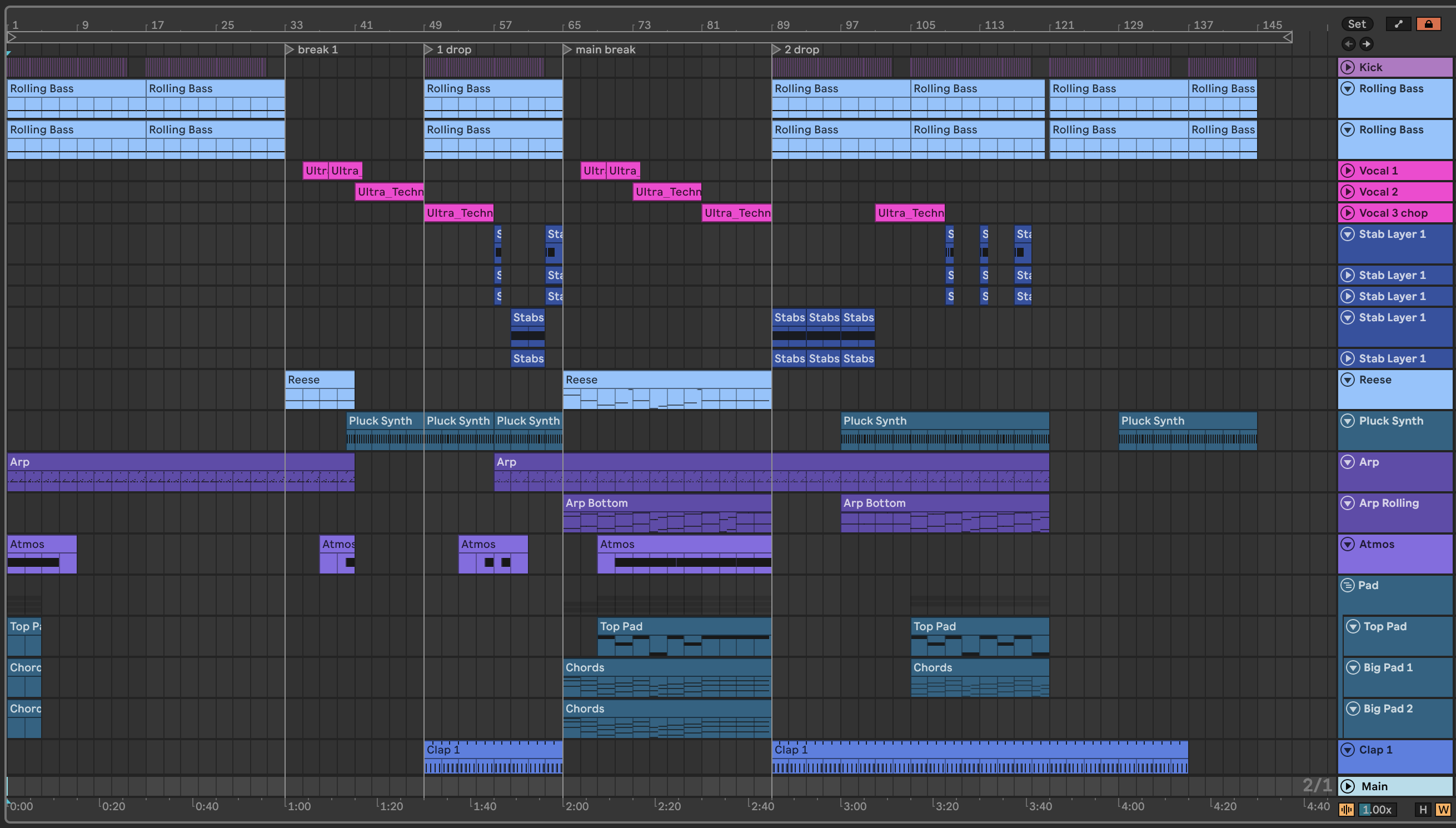Collapse the Arp Rolling track
This screenshot has height=828, width=1456.
1347,503
